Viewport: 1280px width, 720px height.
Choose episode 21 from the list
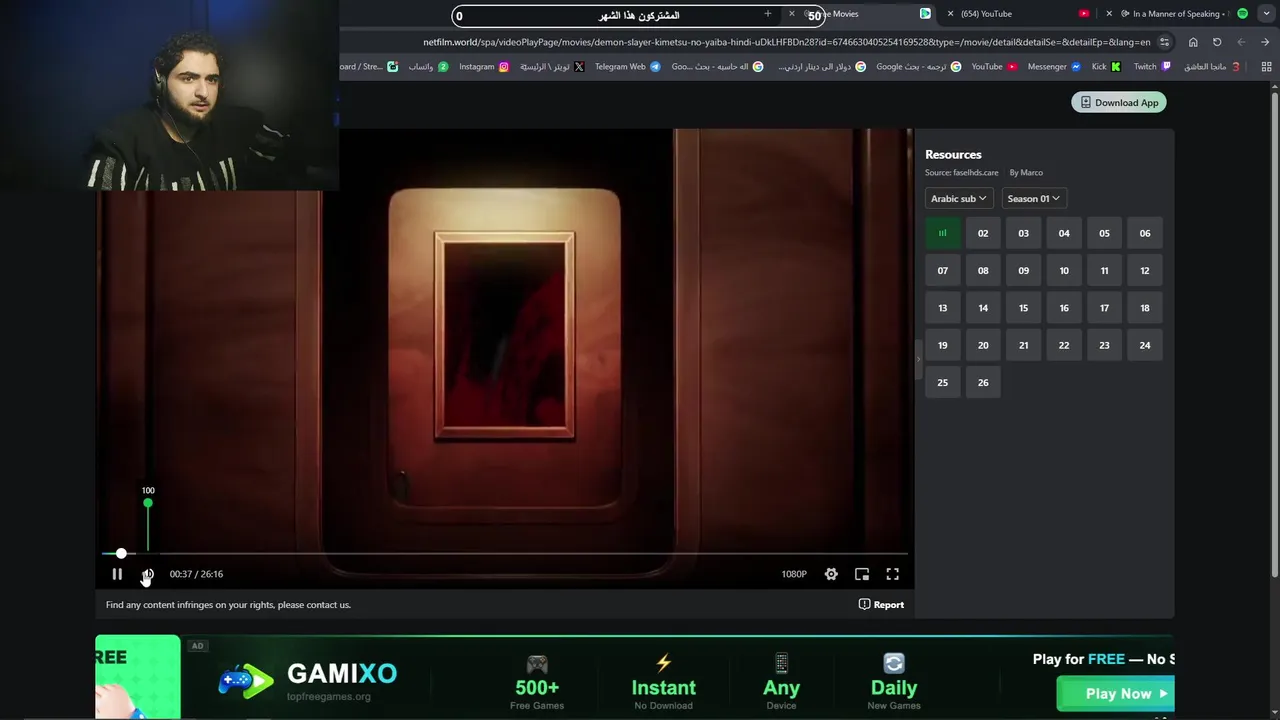coord(1023,345)
